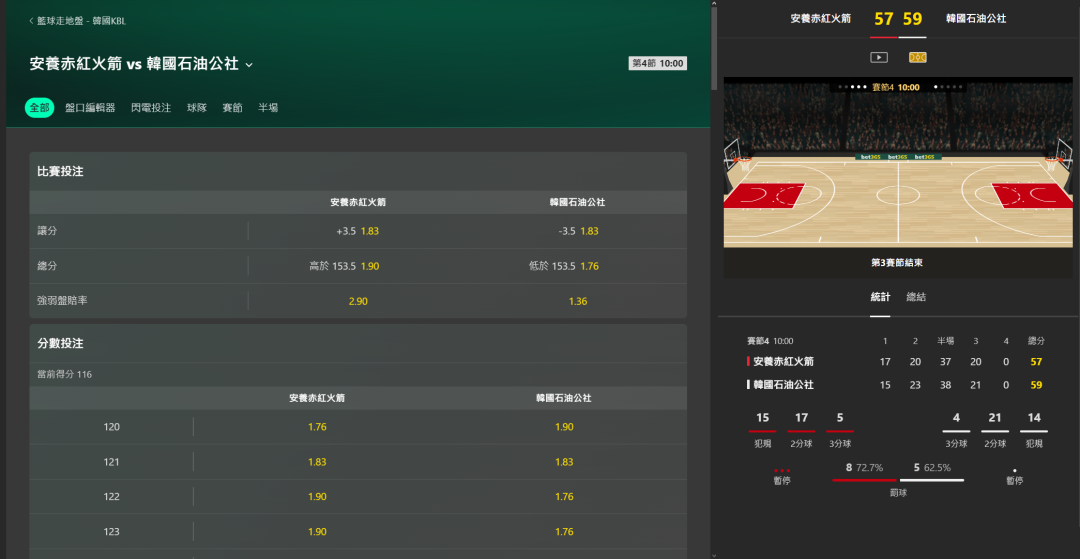Click the 120 points row label

pos(112,427)
